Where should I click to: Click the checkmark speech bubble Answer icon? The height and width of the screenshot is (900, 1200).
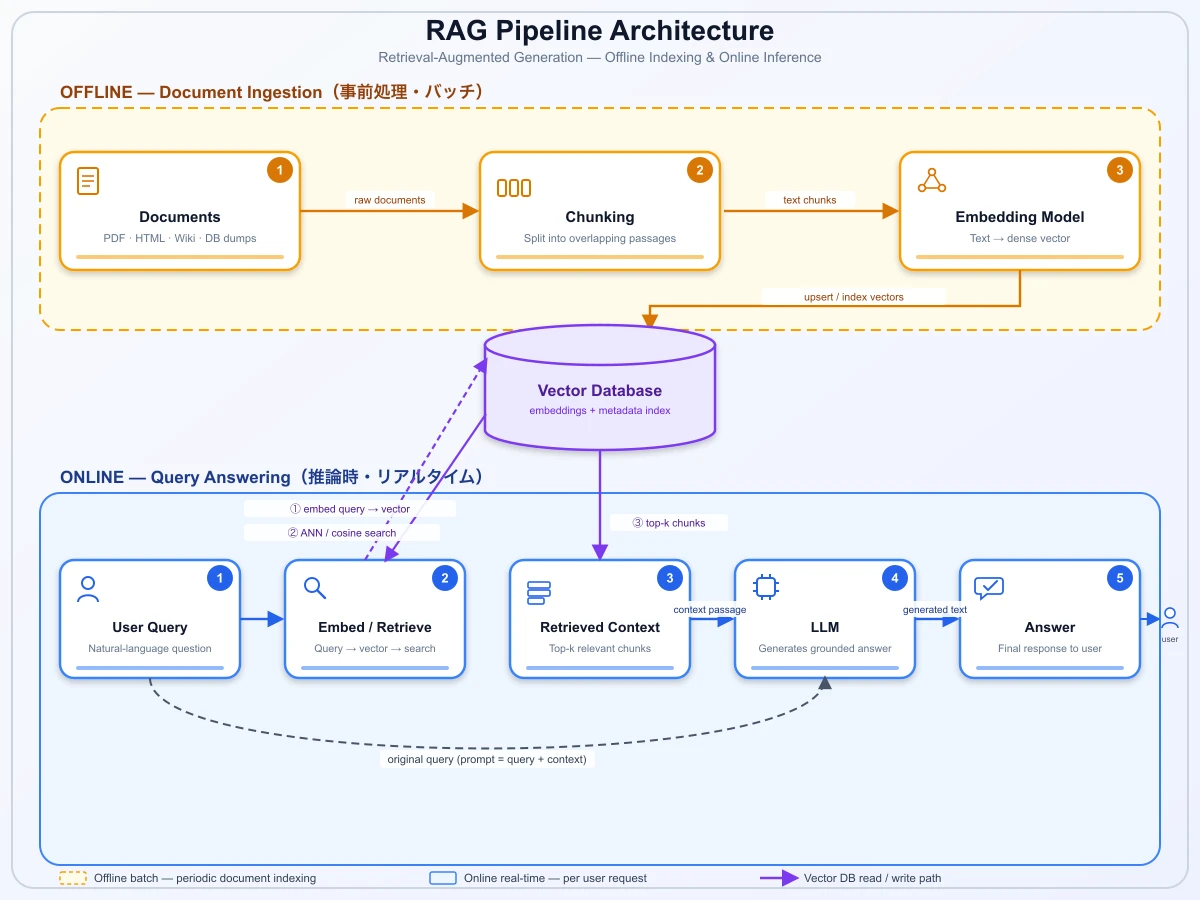pyautogui.click(x=989, y=588)
